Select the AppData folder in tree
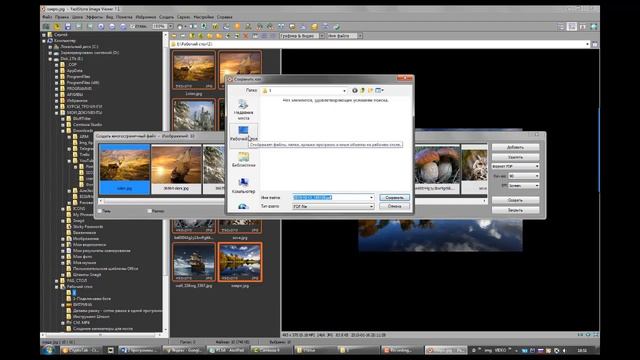This screenshot has width=640, height=360. pyautogui.click(x=74, y=71)
